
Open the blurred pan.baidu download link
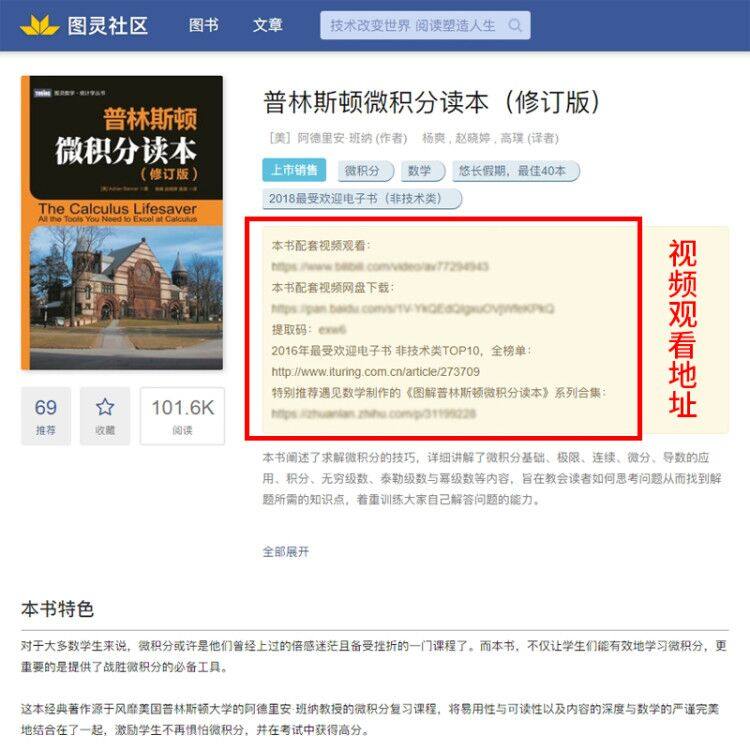(x=413, y=309)
